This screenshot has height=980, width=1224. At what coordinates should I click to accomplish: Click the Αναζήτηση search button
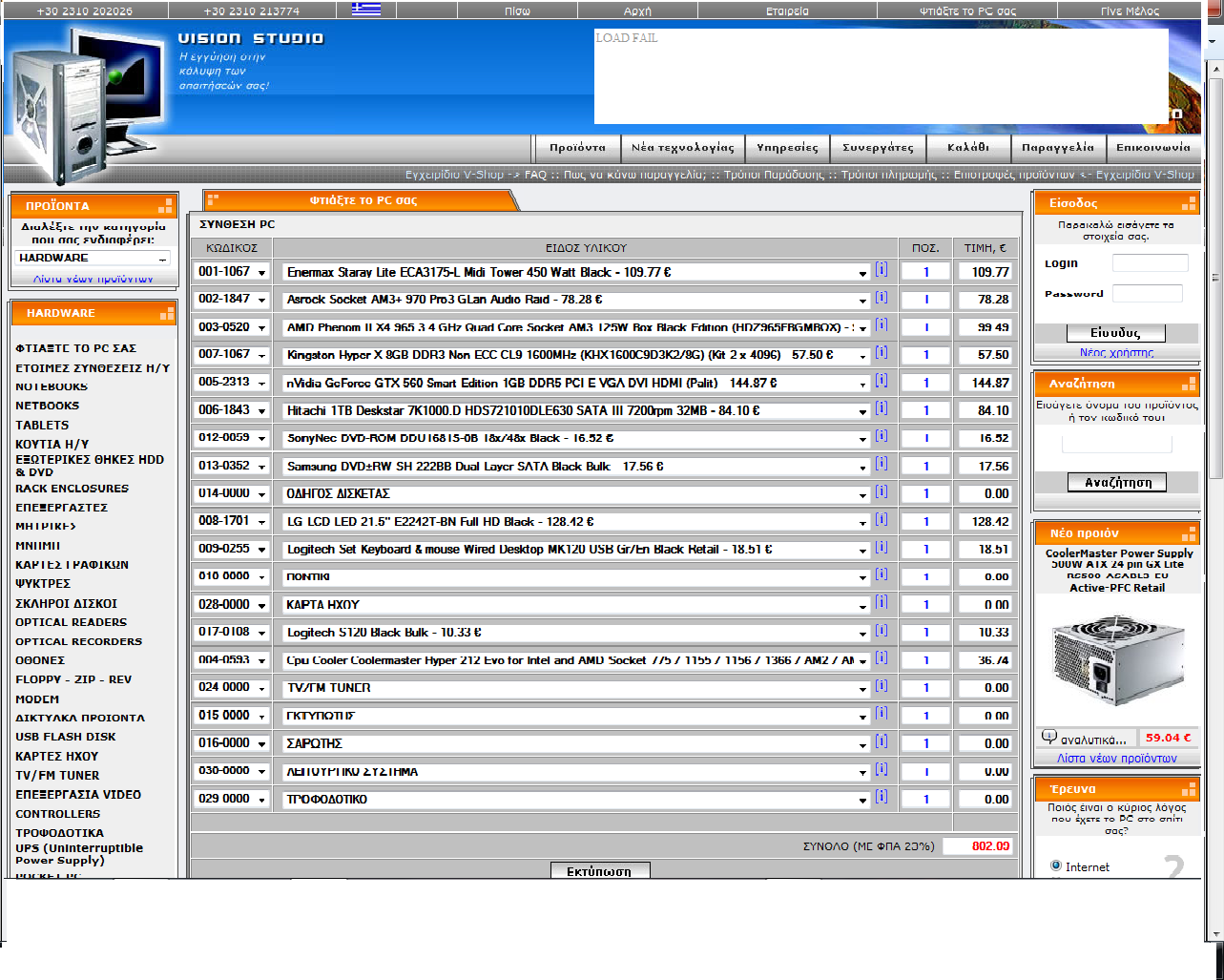(1117, 482)
